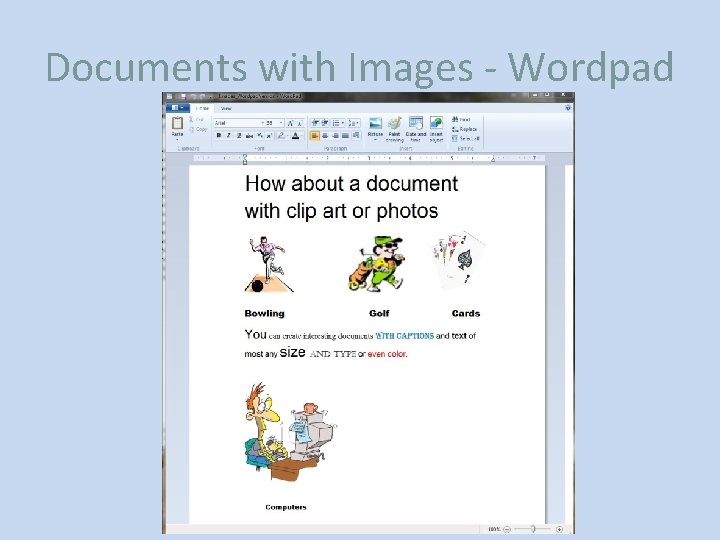Image resolution: width=720 pixels, height=540 pixels.
Task: Switch to the View ribbon tab
Action: (226, 108)
